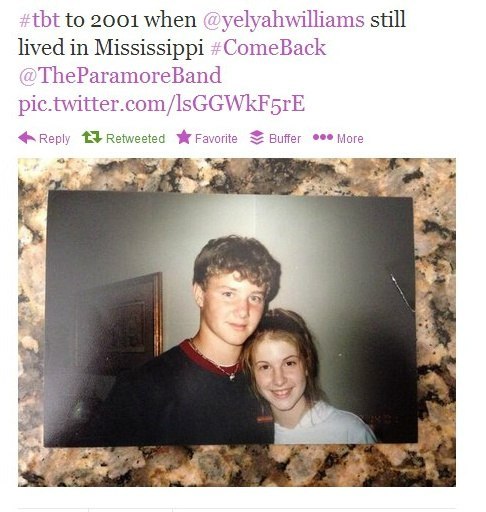
Task: Click the Reply arrow icon
Action: (27, 138)
